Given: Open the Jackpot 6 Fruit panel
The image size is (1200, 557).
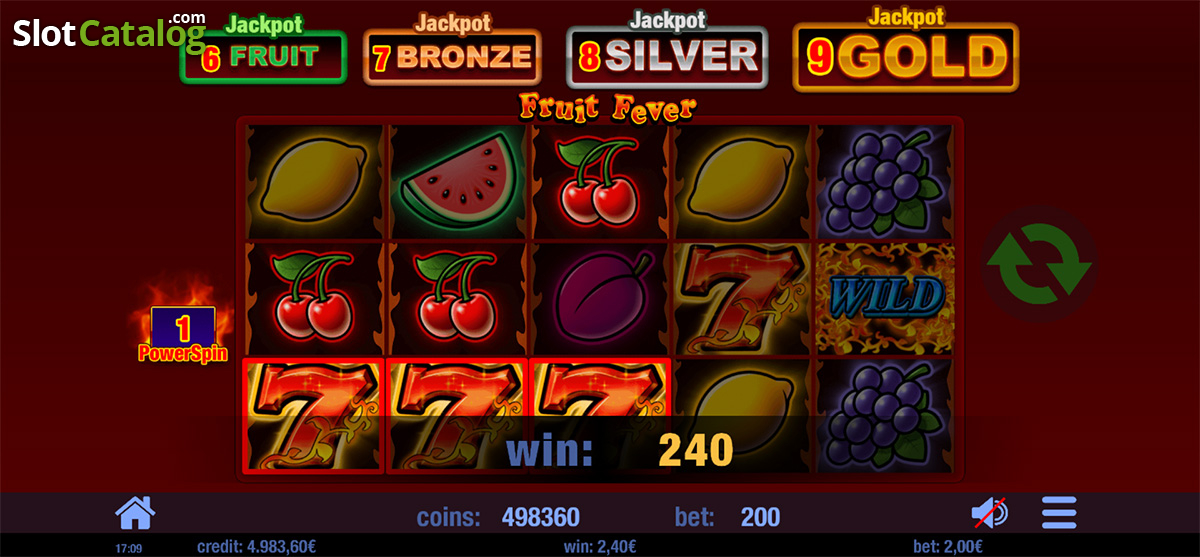Looking at the screenshot, I should click(263, 48).
